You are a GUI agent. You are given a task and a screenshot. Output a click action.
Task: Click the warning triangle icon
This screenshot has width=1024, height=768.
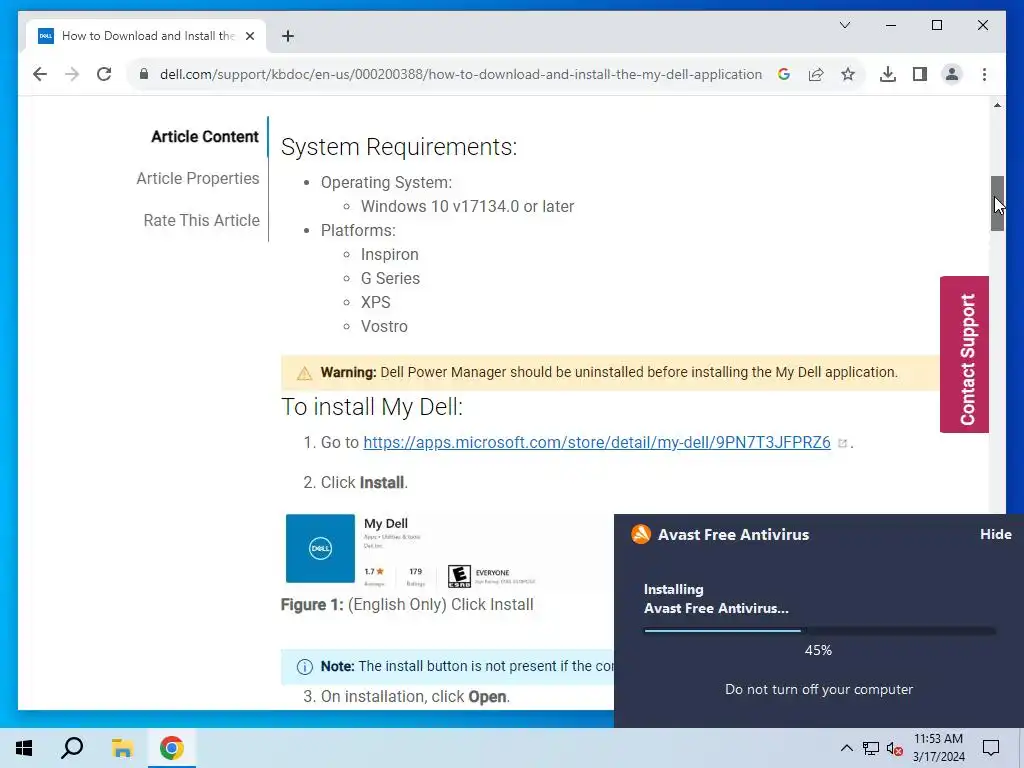tap(304, 374)
